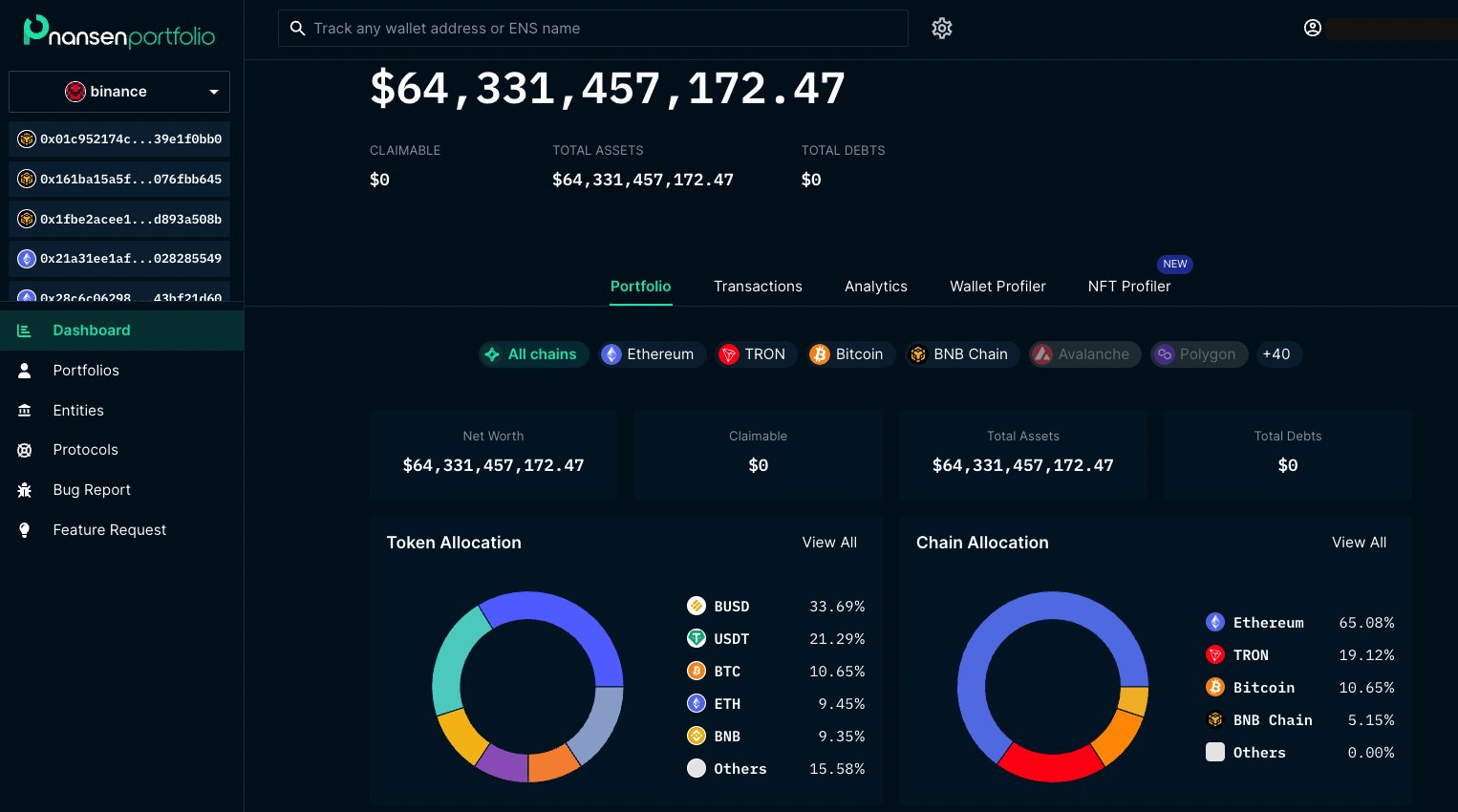
Task: Click the Ethereum icon in Chain Allocation legend
Action: tap(1215, 622)
